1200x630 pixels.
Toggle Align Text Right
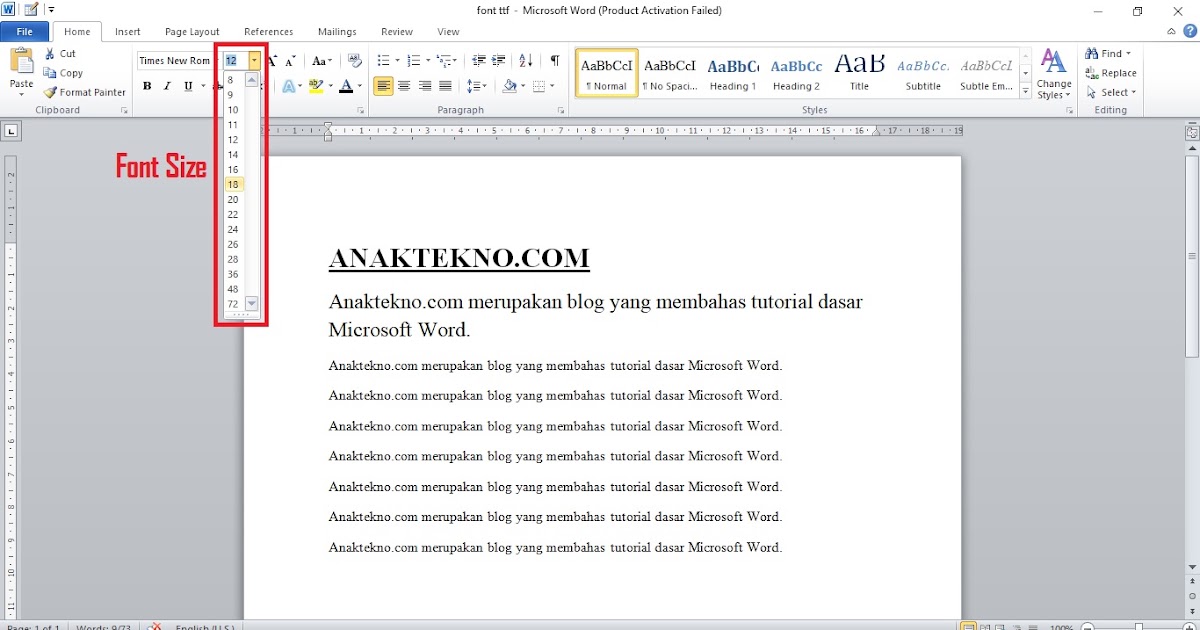pos(425,86)
